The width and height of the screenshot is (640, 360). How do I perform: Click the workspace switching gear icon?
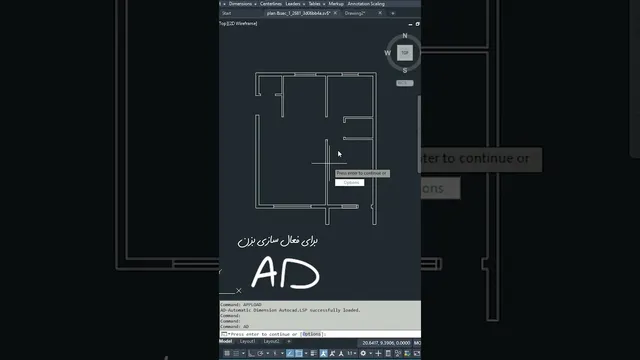363,353
